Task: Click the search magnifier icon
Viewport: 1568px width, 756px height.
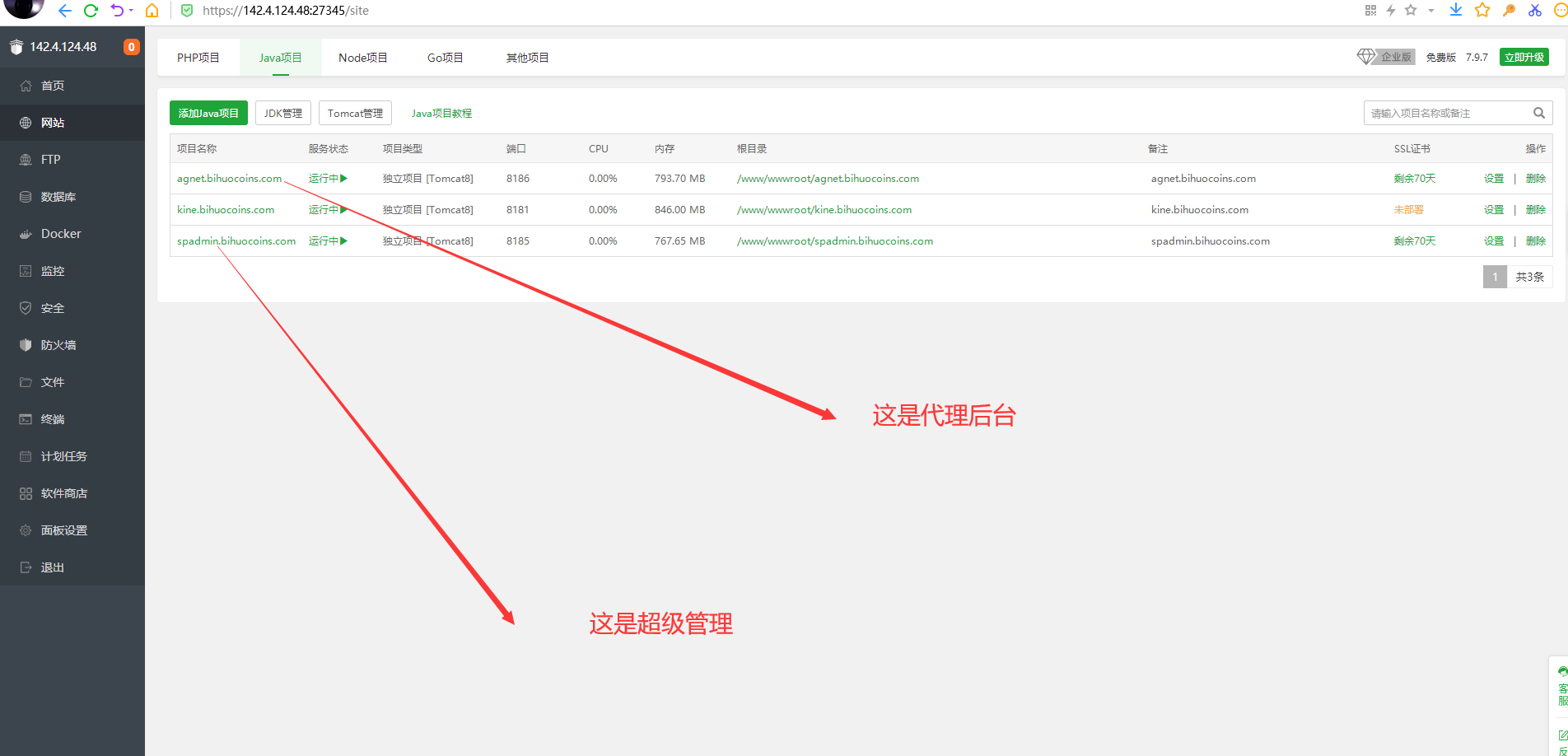Action: coord(1538,113)
